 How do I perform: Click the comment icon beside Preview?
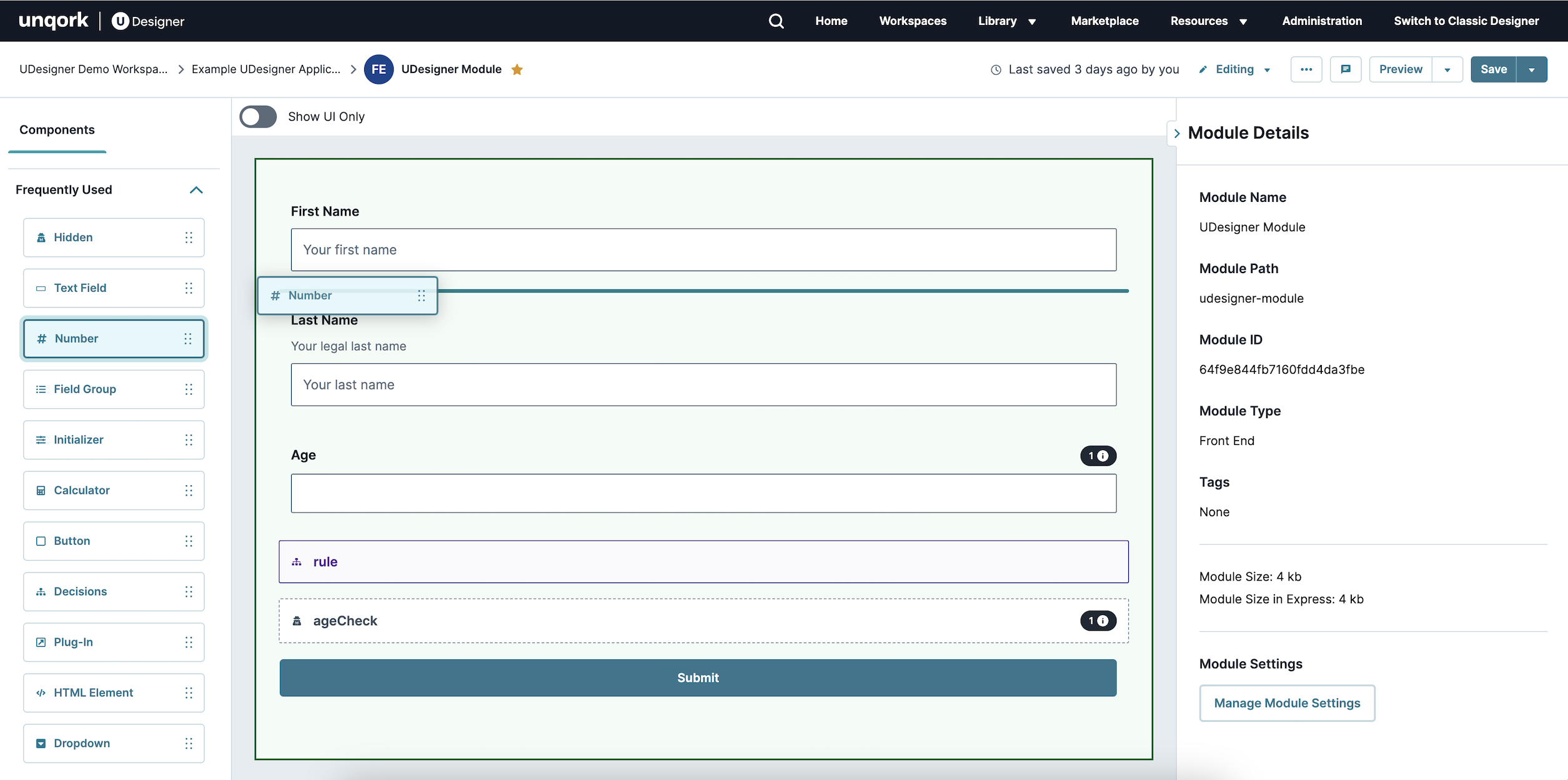tap(1346, 69)
